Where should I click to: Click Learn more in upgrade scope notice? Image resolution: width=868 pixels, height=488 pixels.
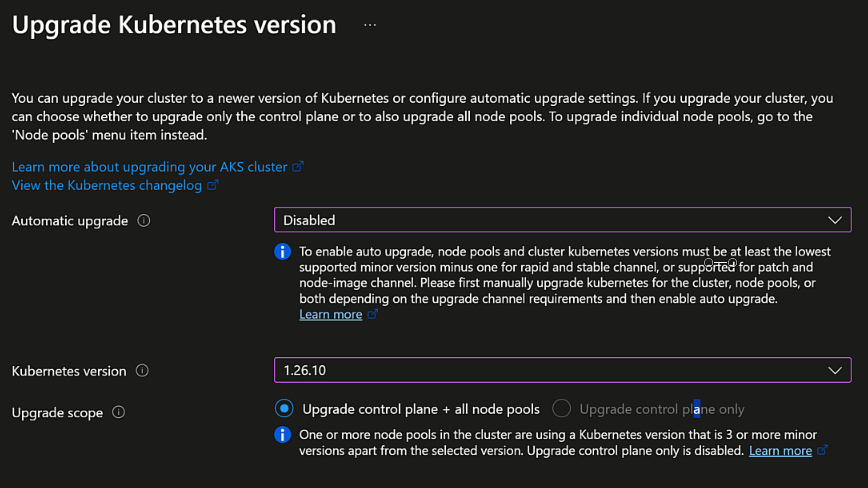coord(780,451)
